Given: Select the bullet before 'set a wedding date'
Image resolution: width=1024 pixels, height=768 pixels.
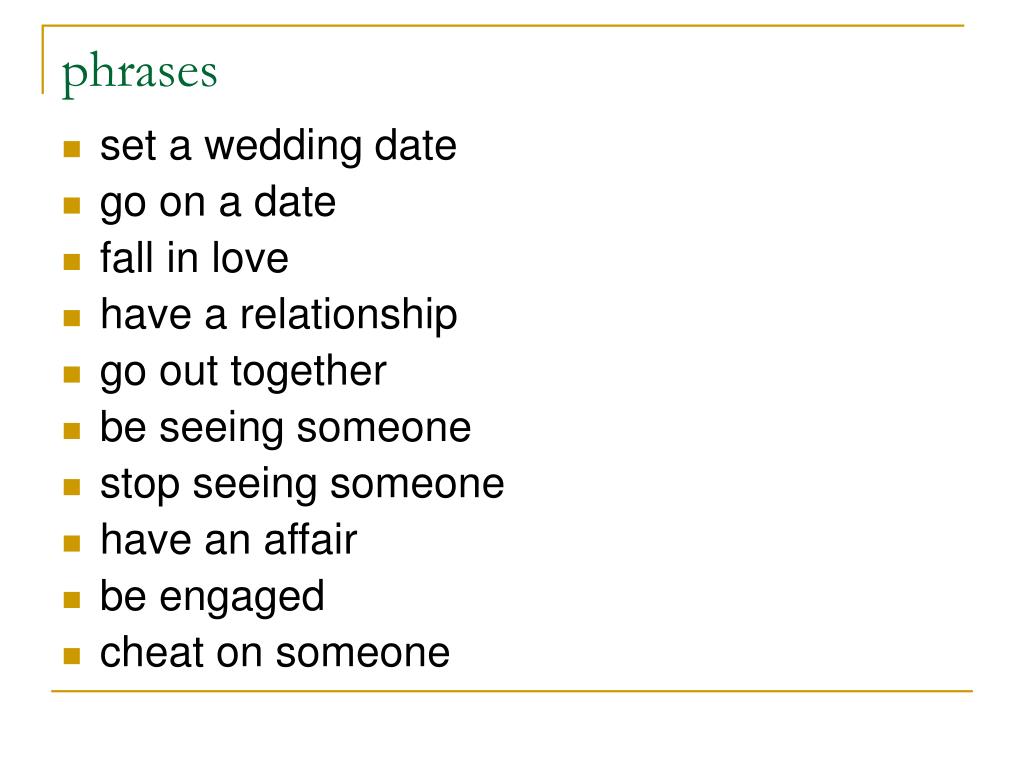Looking at the screenshot, I should tap(72, 149).
